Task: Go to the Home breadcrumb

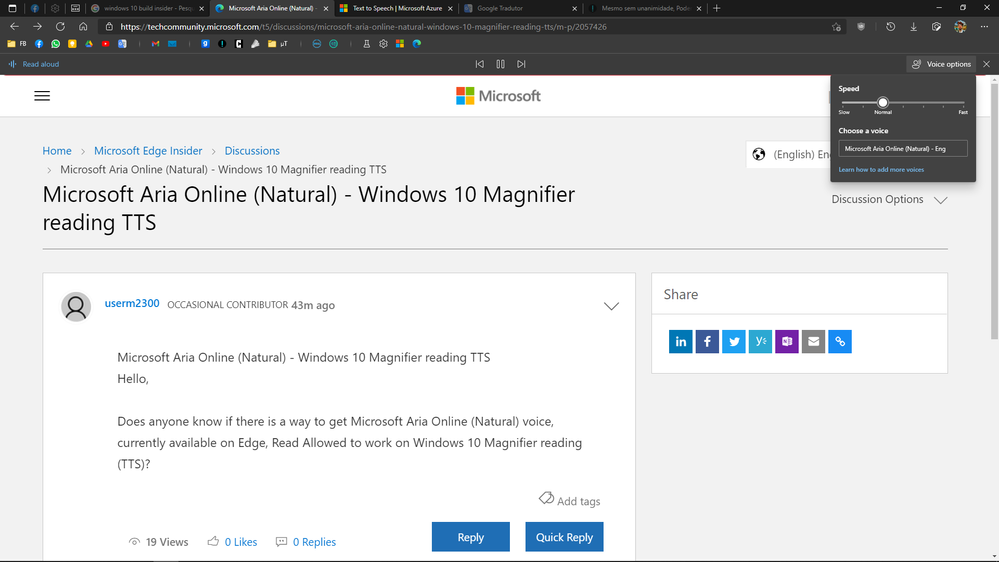Action: [57, 151]
